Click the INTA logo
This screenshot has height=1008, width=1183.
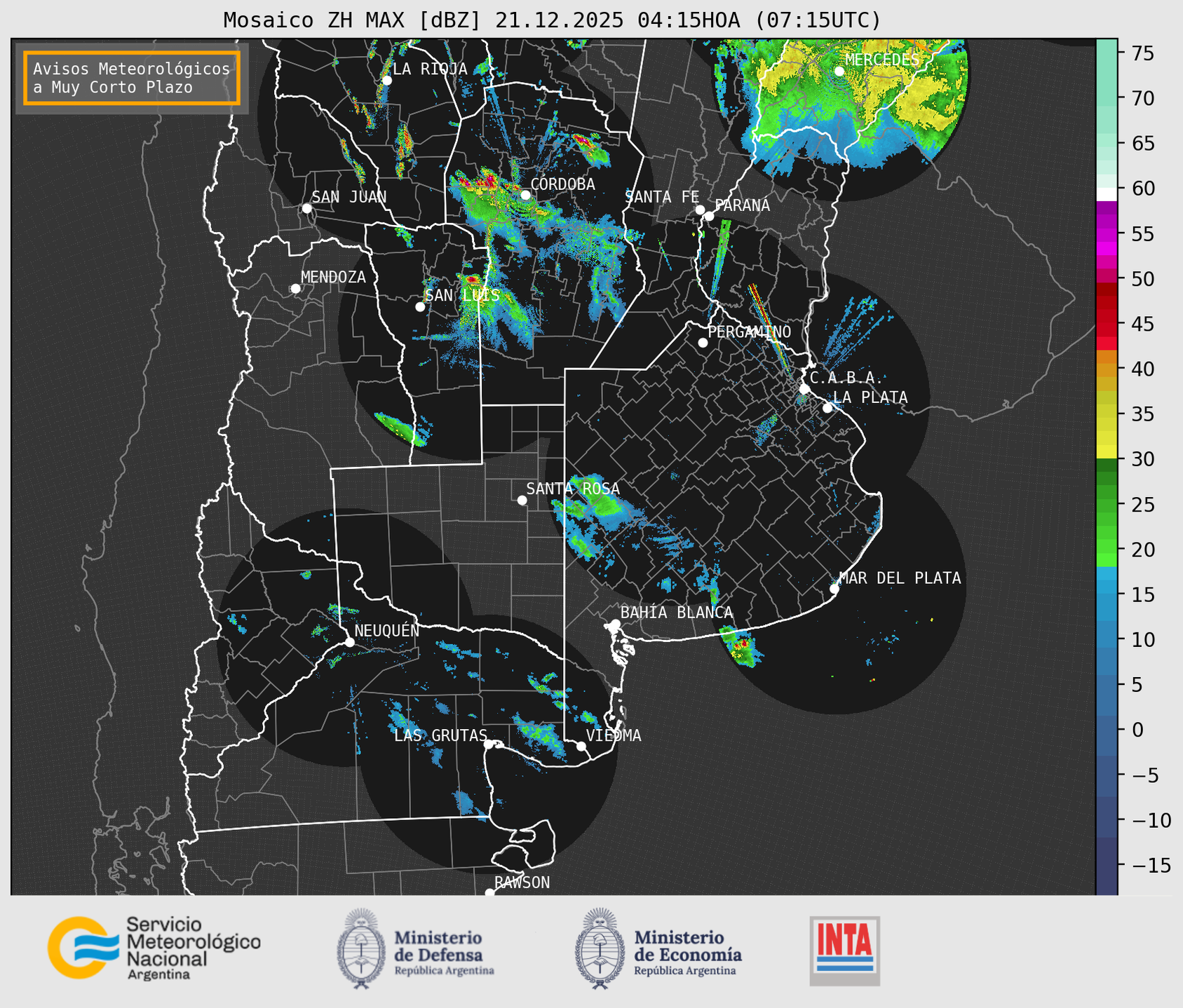coord(845,951)
